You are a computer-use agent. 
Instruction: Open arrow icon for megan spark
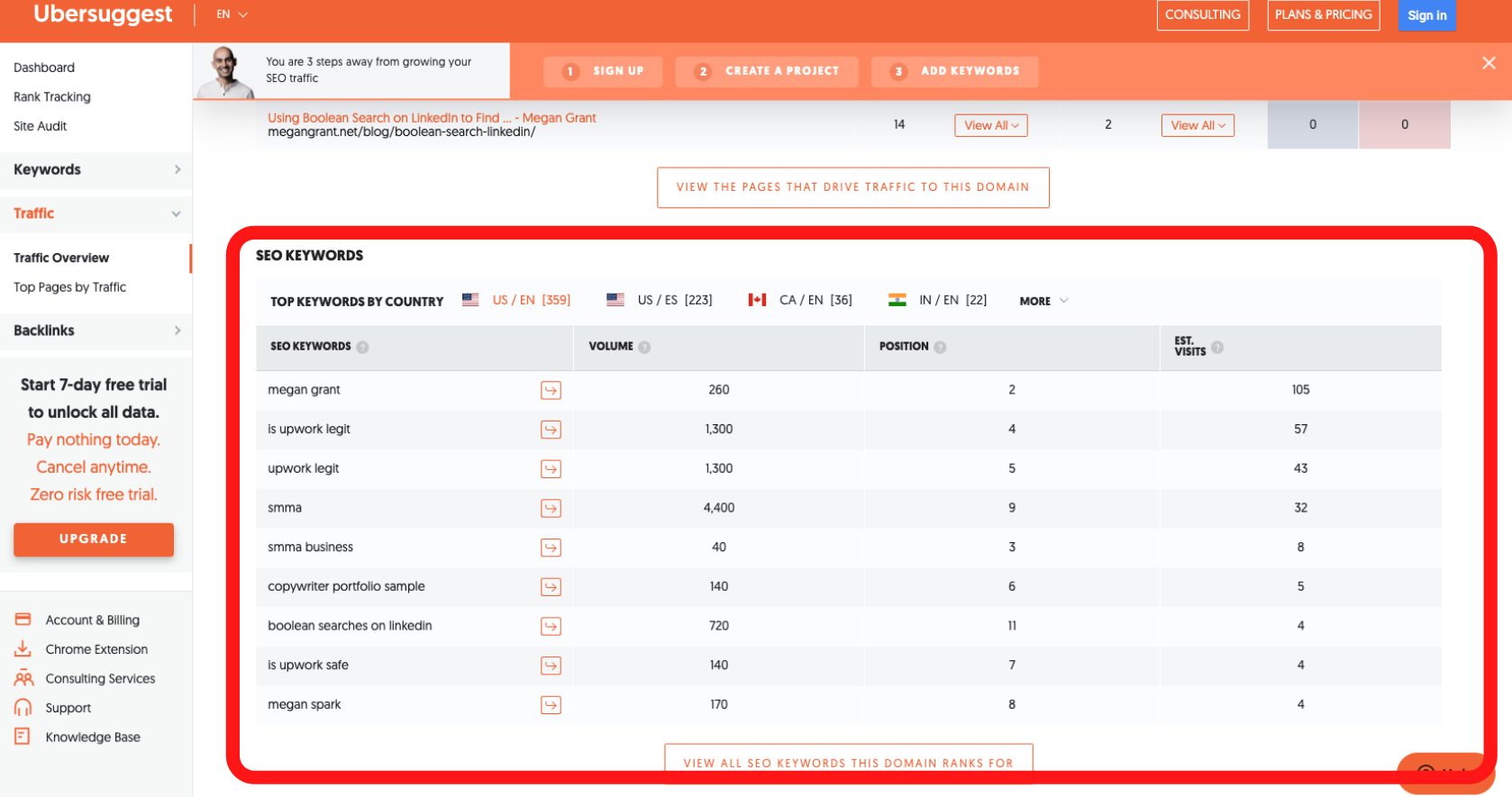coord(551,705)
